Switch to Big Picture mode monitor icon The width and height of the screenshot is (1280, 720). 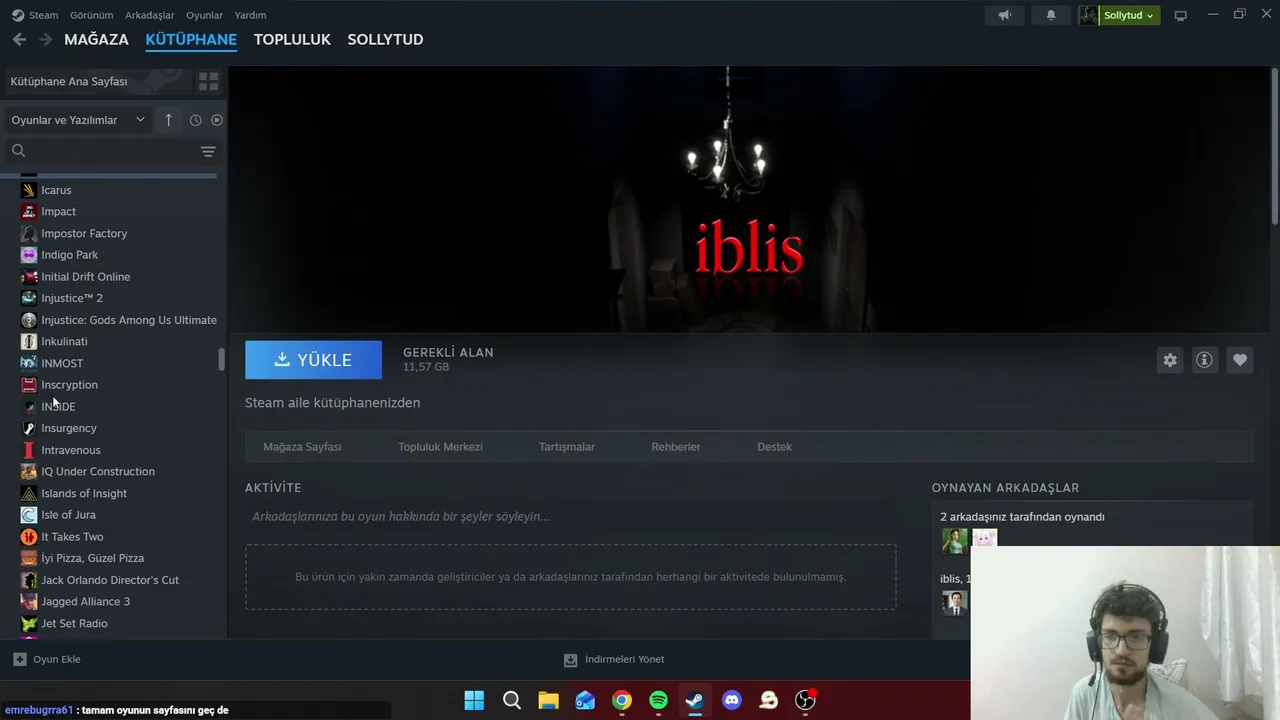point(1181,15)
